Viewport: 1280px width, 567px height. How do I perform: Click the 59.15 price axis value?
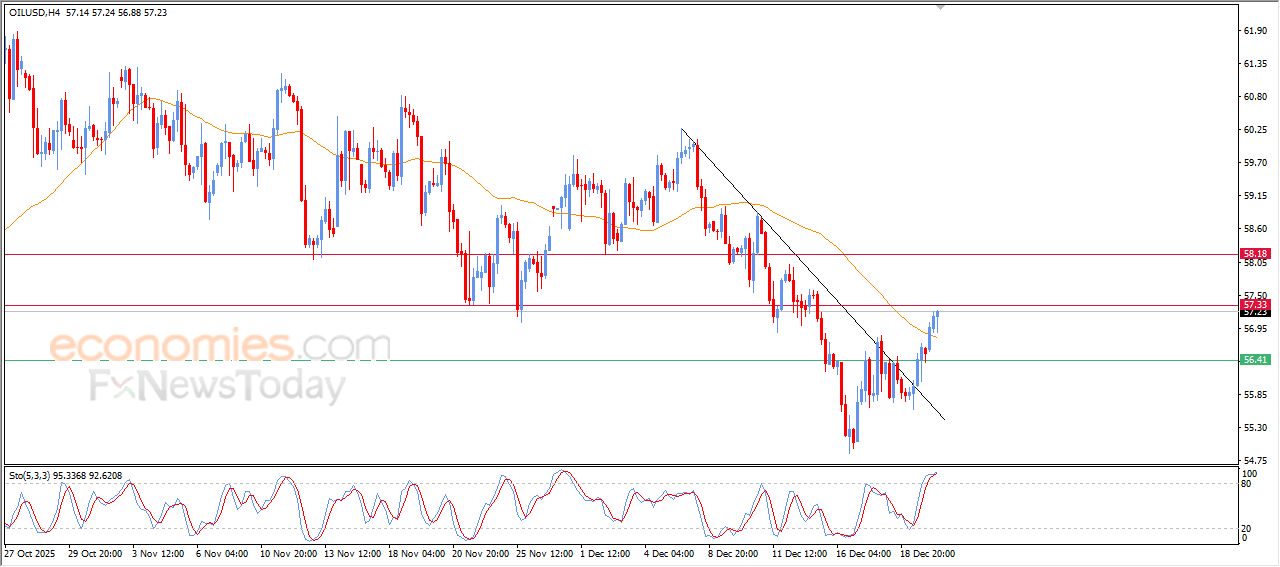point(1255,196)
